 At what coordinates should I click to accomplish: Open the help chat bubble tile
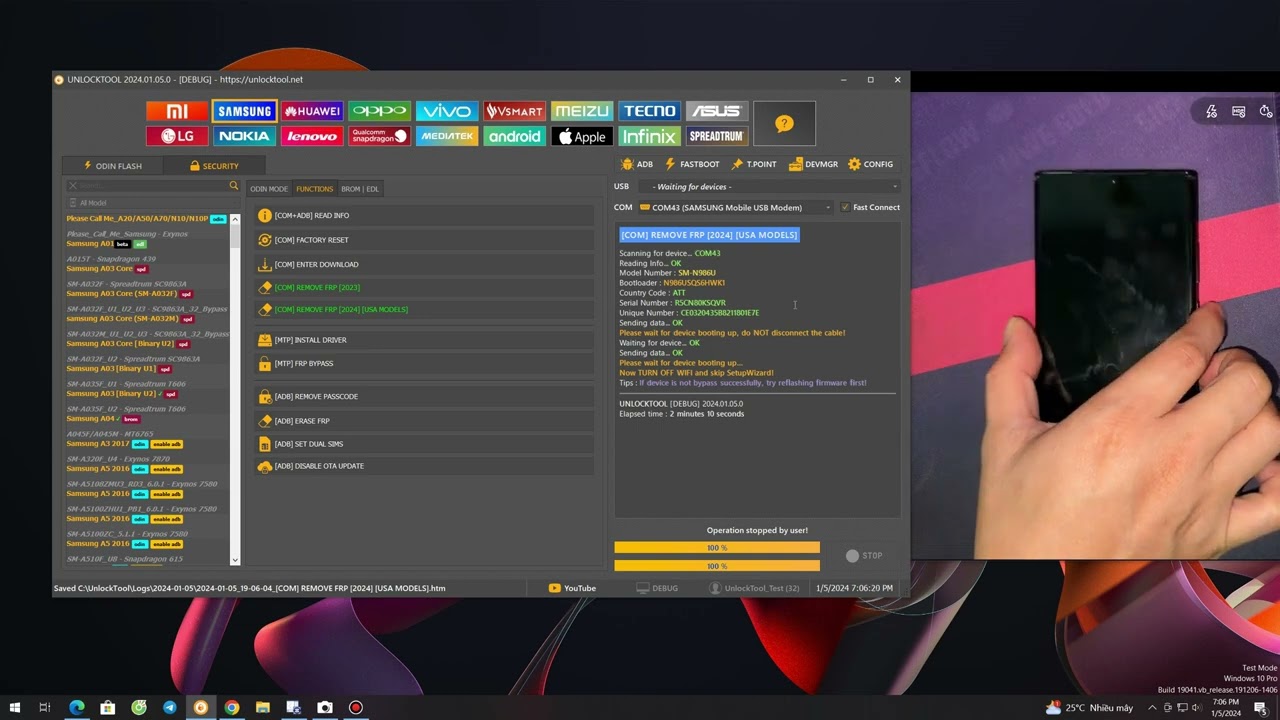tap(784, 124)
